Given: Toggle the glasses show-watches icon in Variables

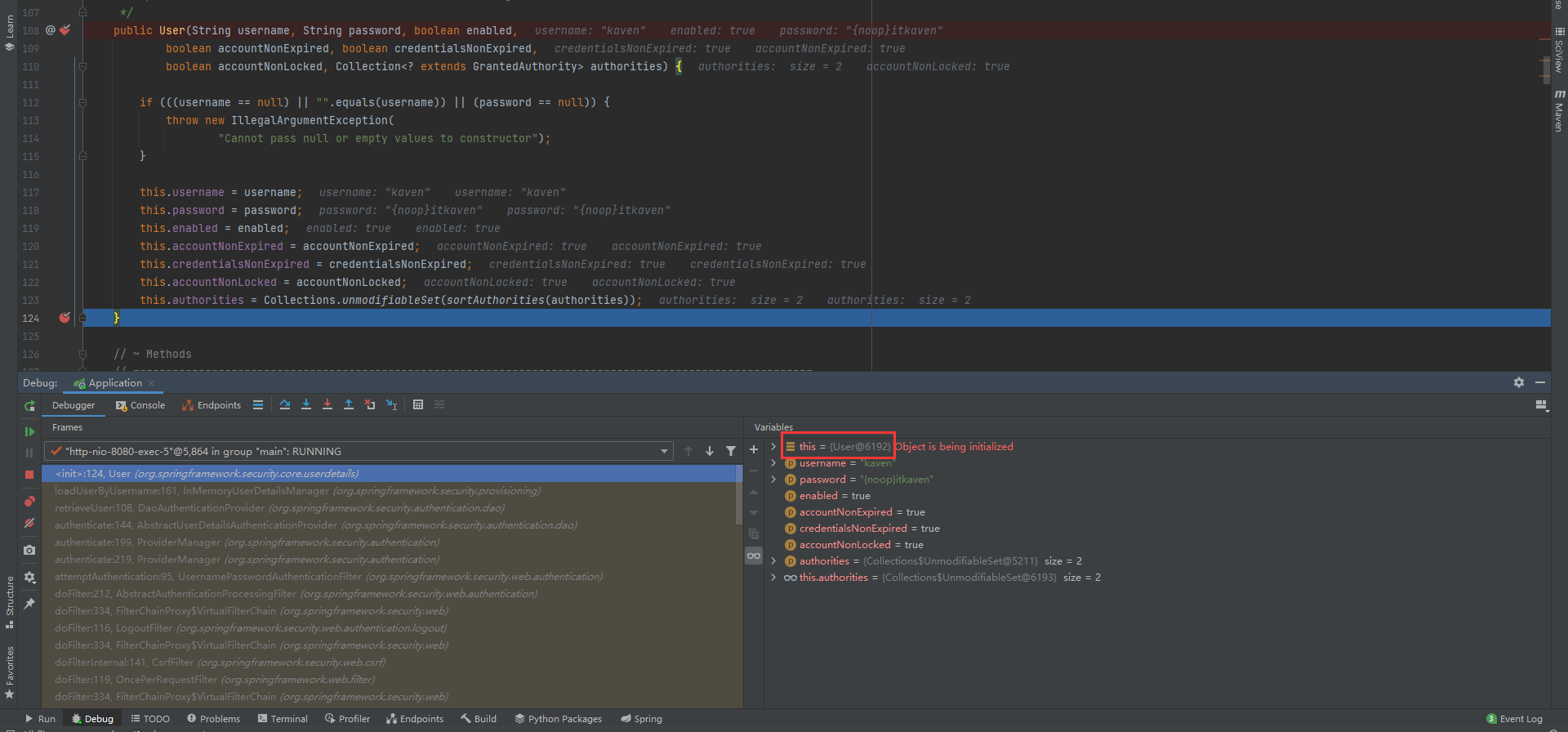Looking at the screenshot, I should click(x=754, y=556).
